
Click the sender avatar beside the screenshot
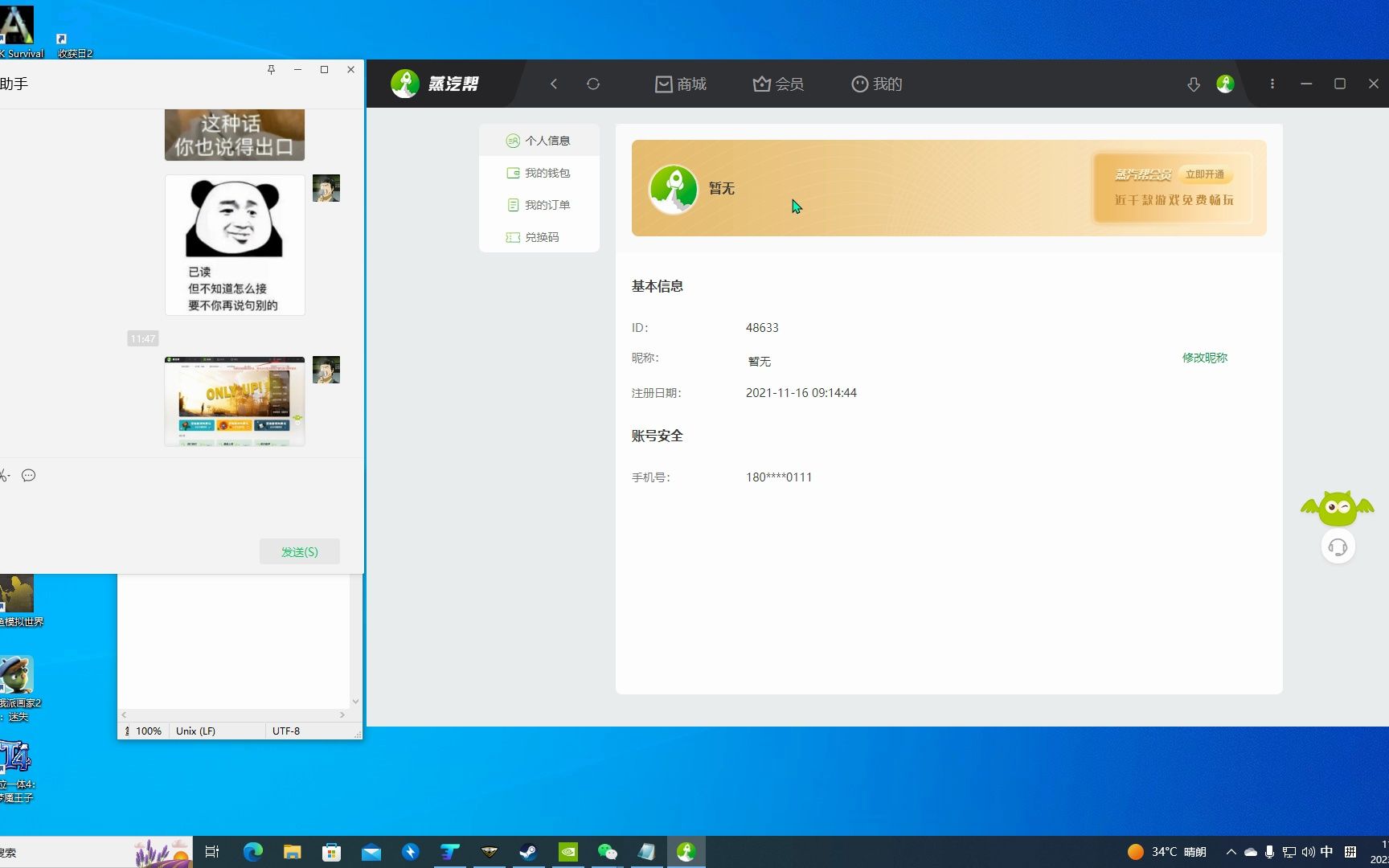pos(326,370)
